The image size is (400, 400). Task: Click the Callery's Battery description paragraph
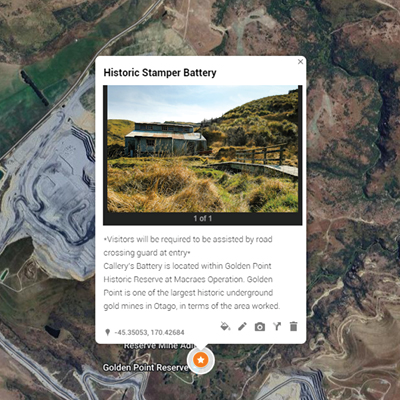[192, 286]
